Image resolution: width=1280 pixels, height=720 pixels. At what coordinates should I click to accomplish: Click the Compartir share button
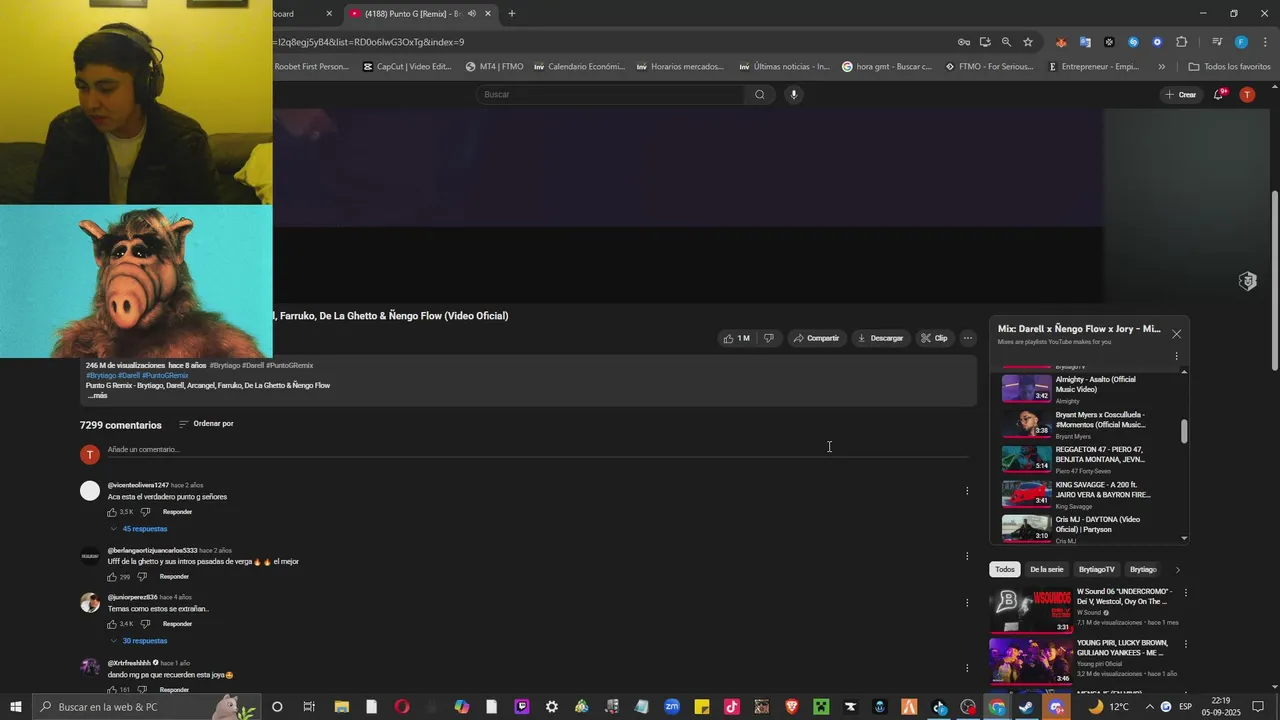point(816,338)
